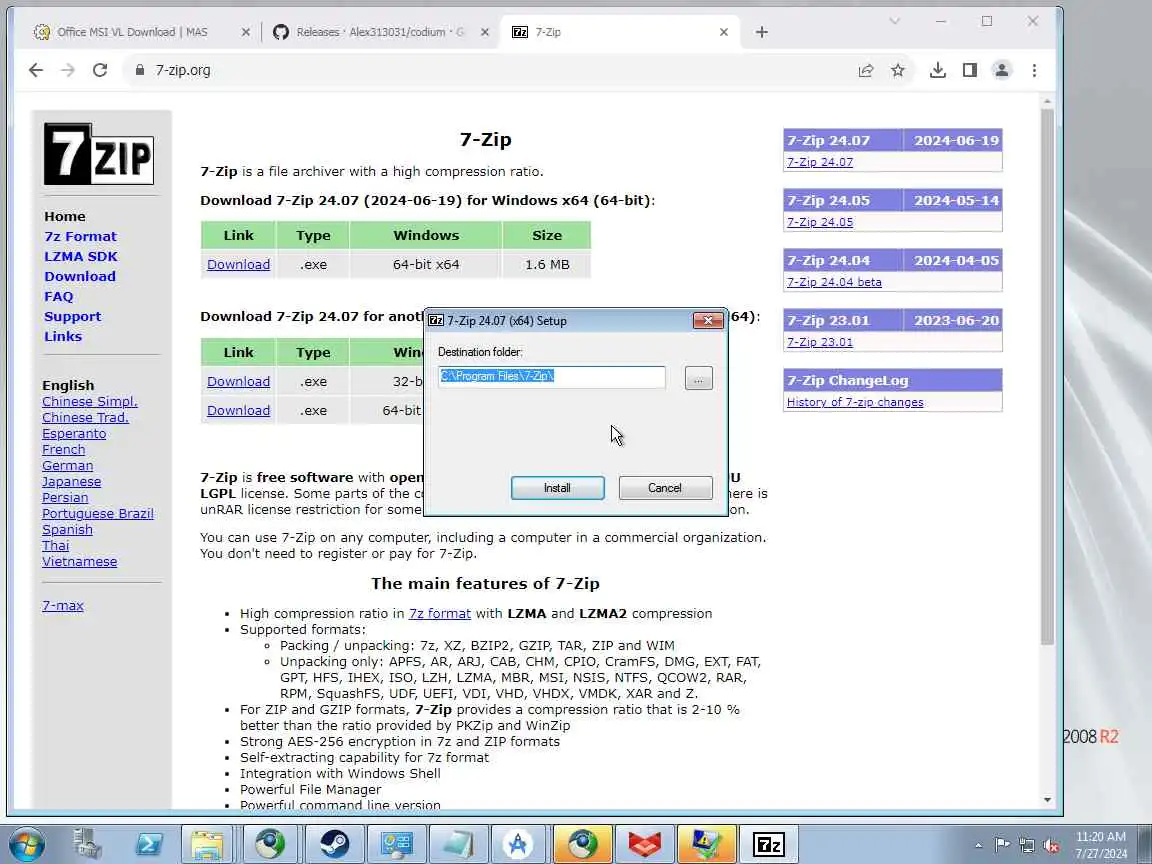Switch language to German
Viewport: 1152px width, 864px height.
click(x=68, y=466)
